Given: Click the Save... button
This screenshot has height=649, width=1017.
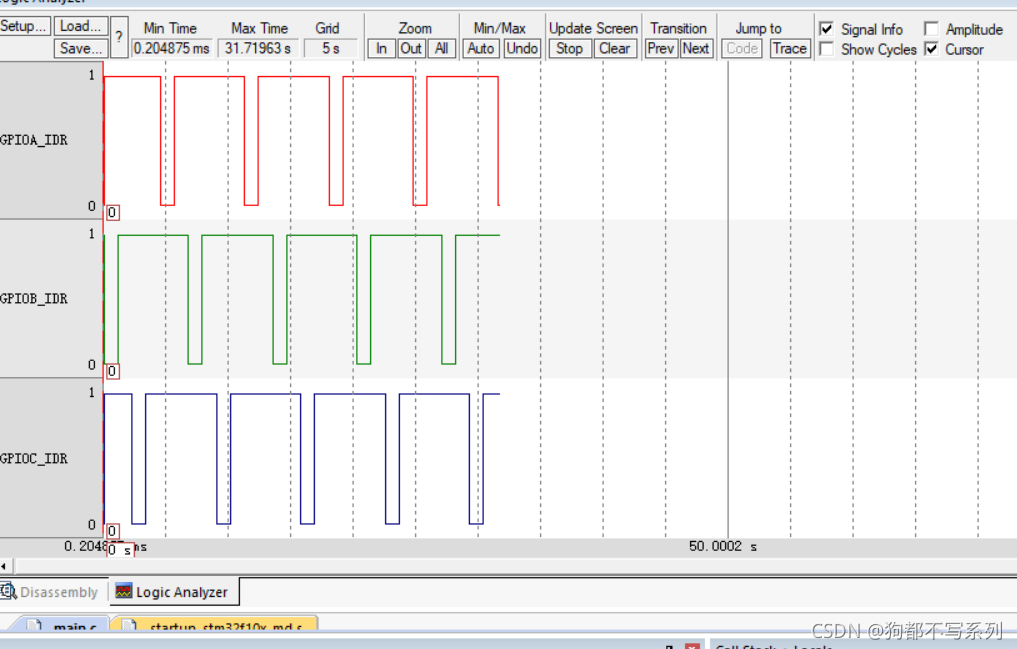Looking at the screenshot, I should [x=80, y=48].
